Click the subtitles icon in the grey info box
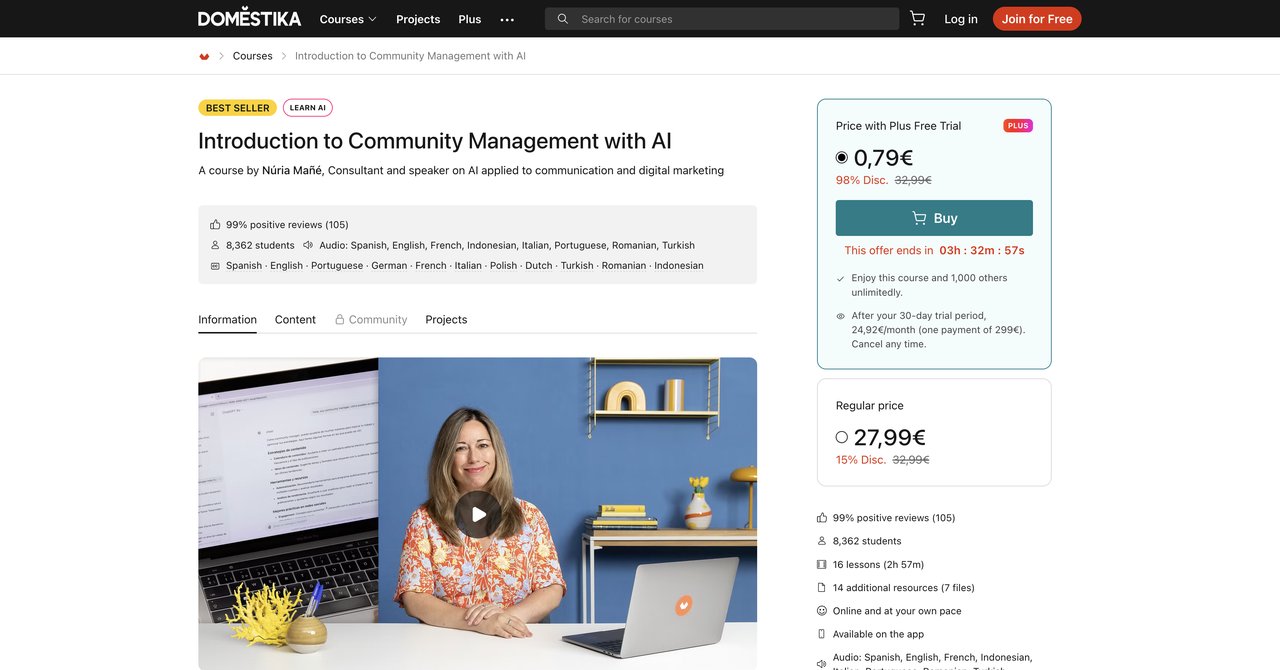This screenshot has height=670, width=1280. (215, 266)
